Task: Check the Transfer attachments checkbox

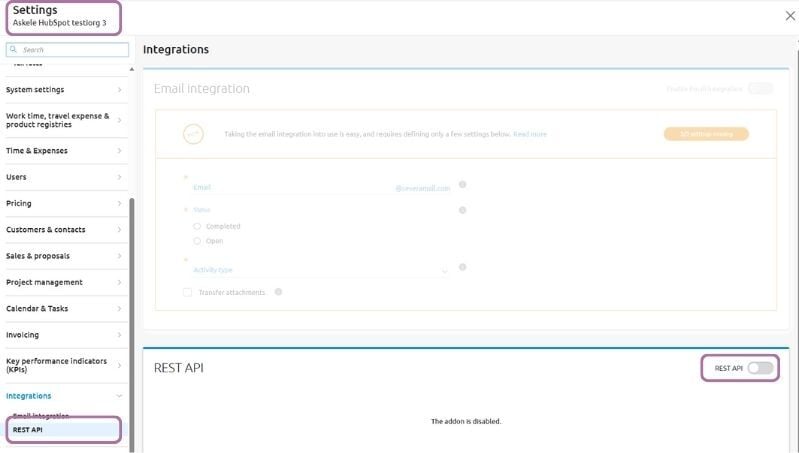Action: pyautogui.click(x=188, y=292)
